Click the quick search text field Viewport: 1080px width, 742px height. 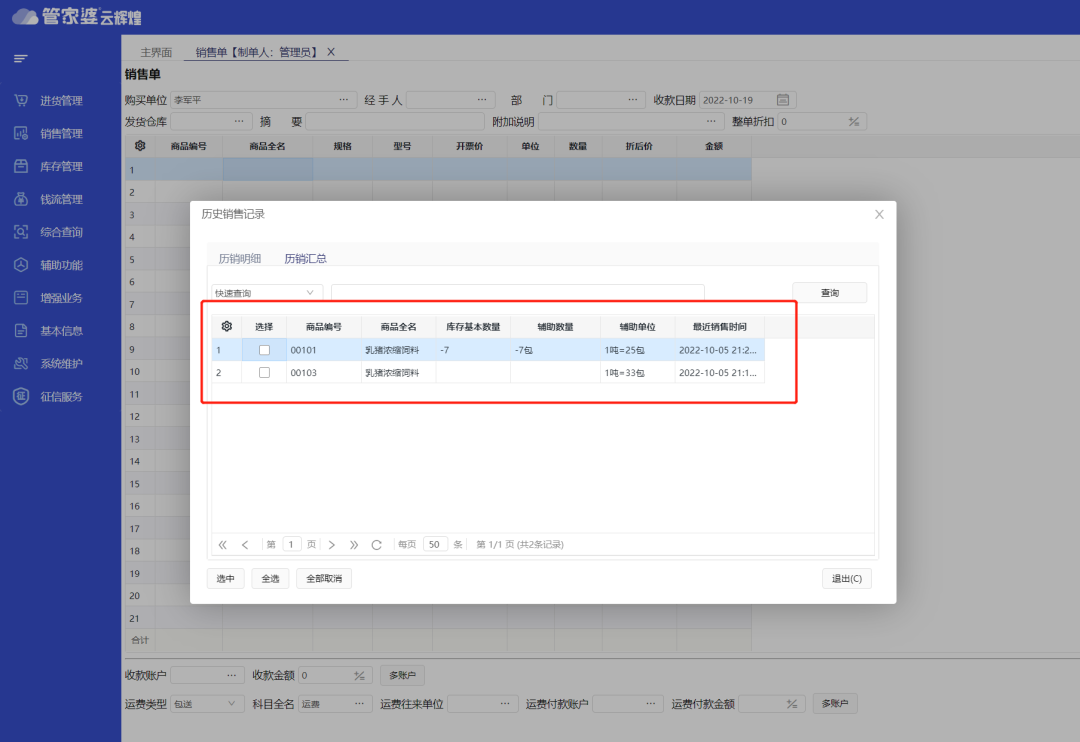point(517,293)
